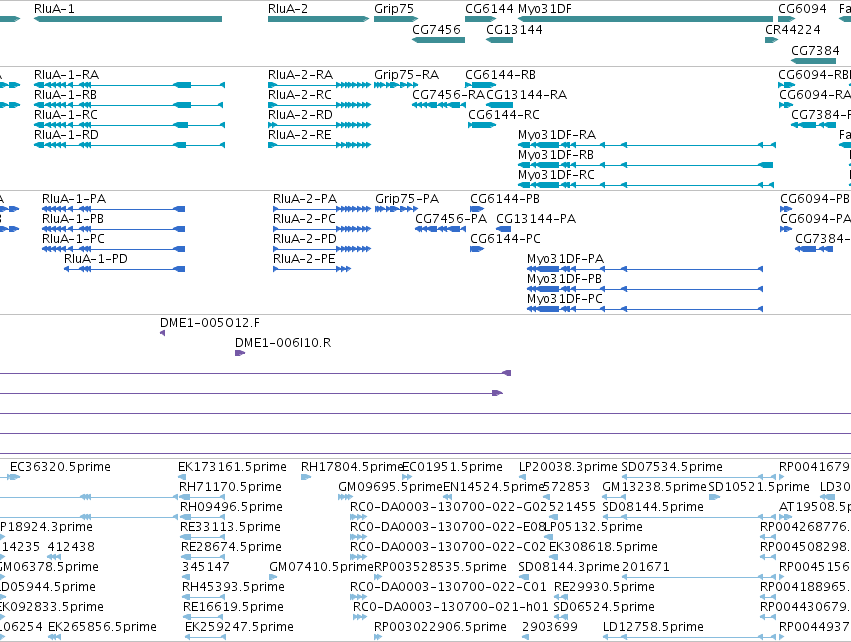Click the RluA-1-PC protein feature
The image size is (851, 642).
click(113, 249)
